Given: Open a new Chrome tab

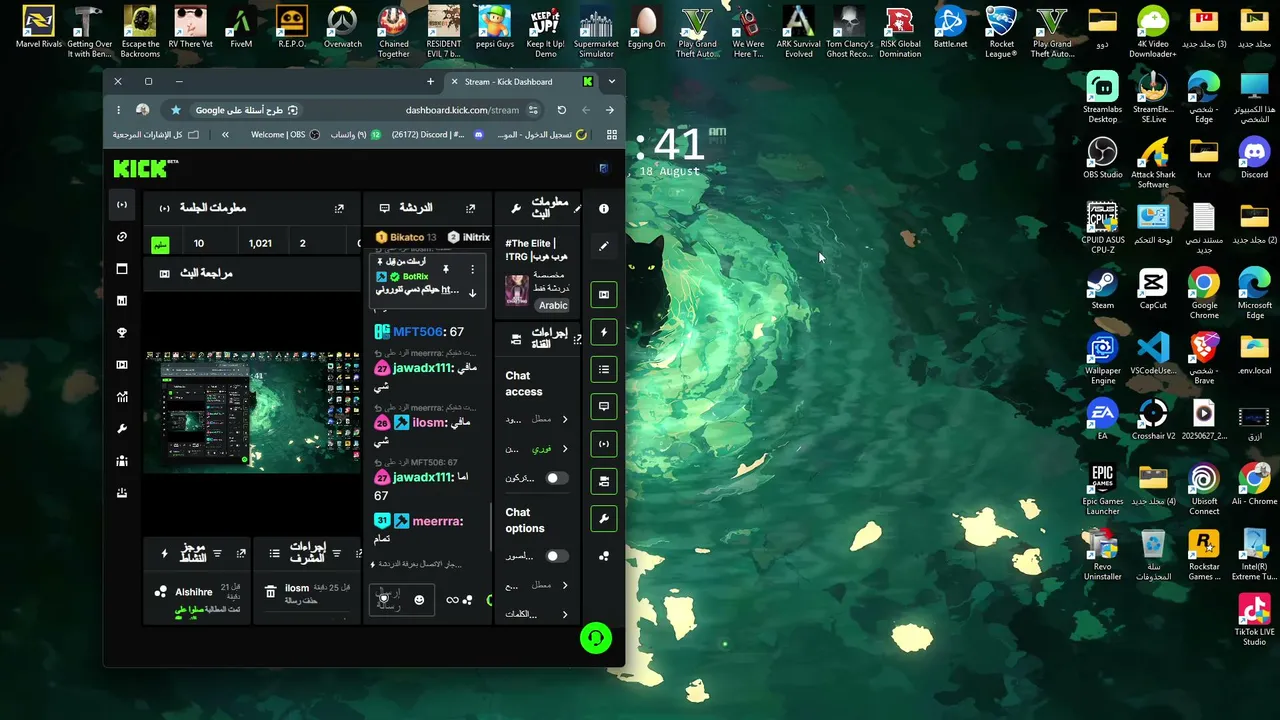Looking at the screenshot, I should coord(430,81).
